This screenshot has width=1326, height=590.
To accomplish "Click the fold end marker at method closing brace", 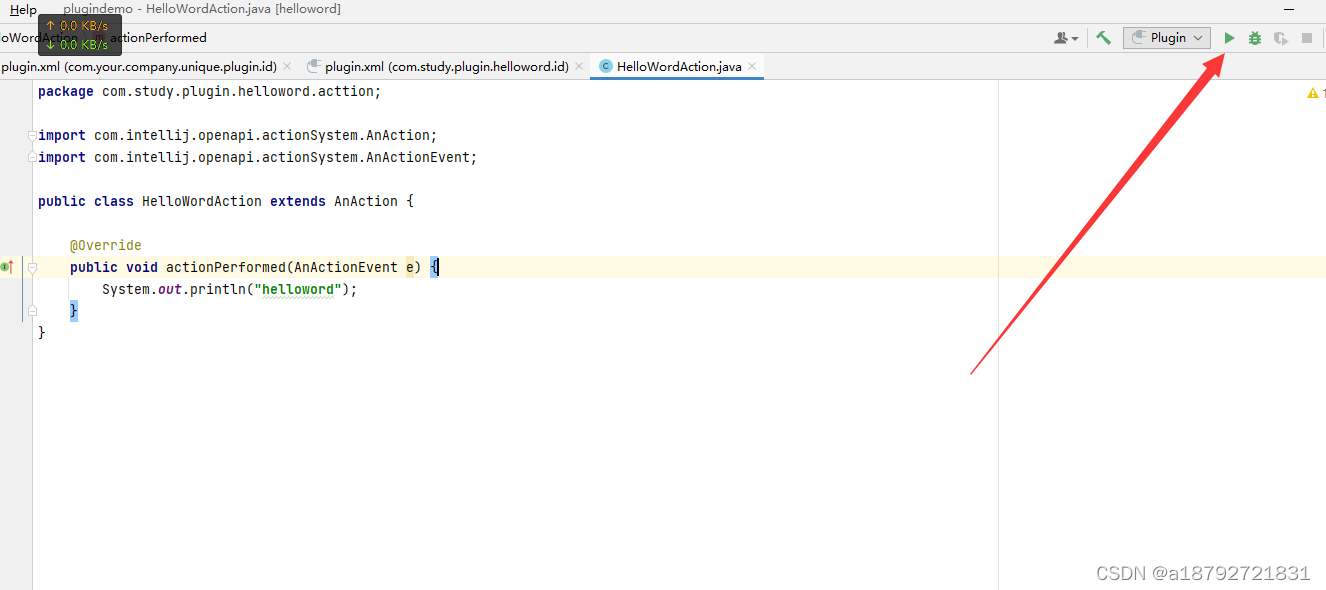I will pos(32,311).
